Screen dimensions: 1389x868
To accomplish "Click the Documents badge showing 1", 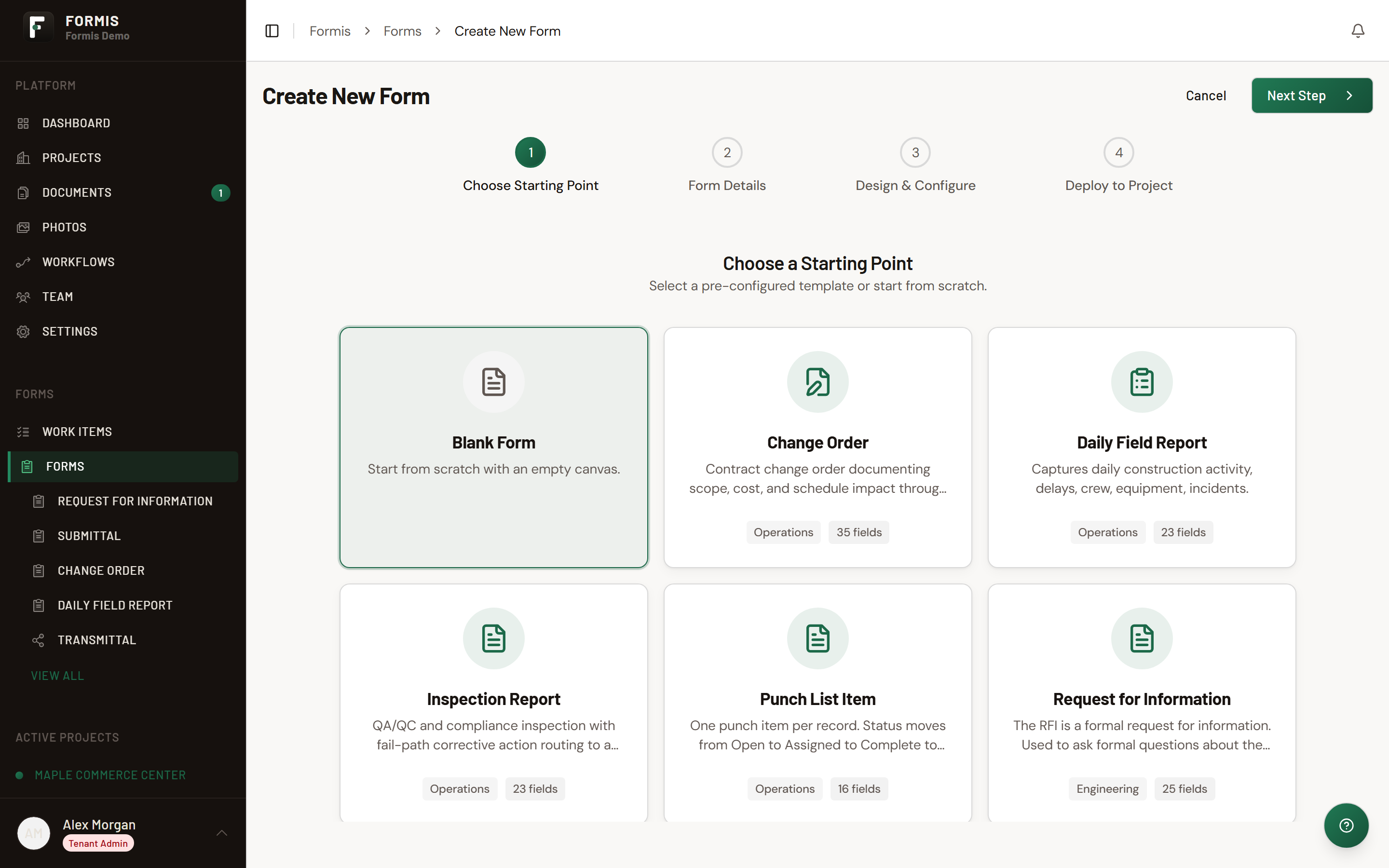I will (220, 193).
